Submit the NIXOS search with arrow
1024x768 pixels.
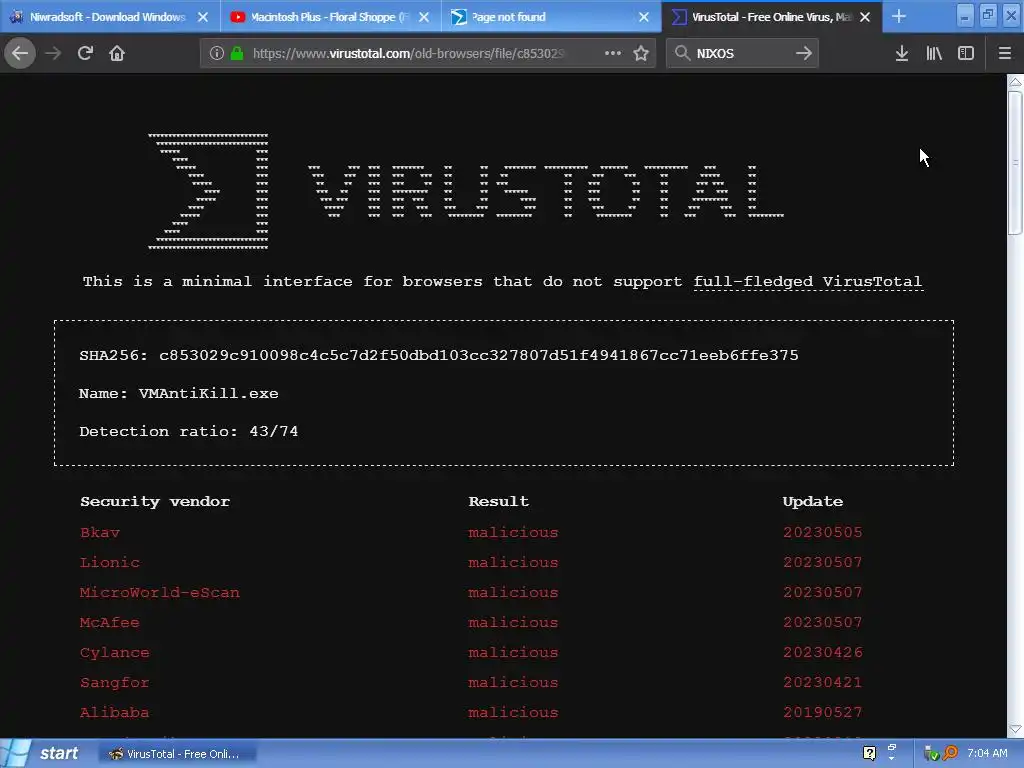coord(804,53)
